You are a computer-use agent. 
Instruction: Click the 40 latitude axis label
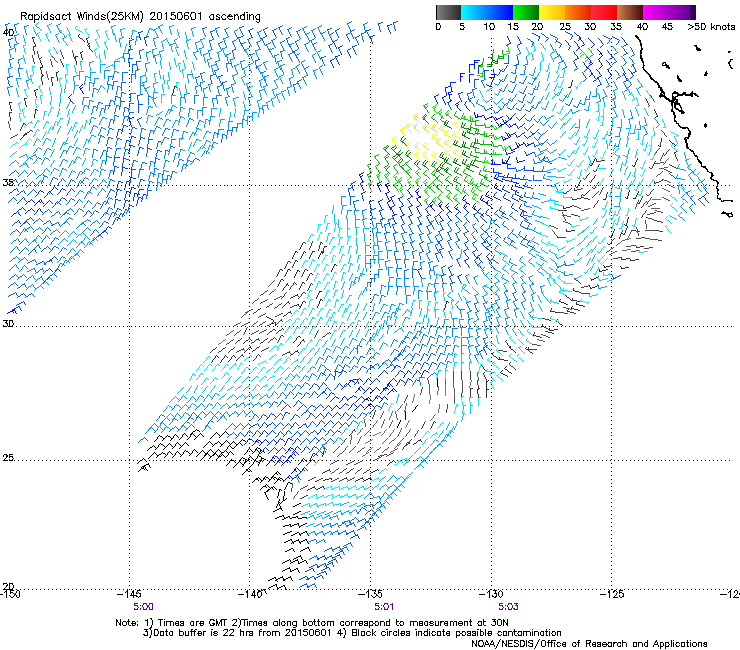[x=8, y=32]
